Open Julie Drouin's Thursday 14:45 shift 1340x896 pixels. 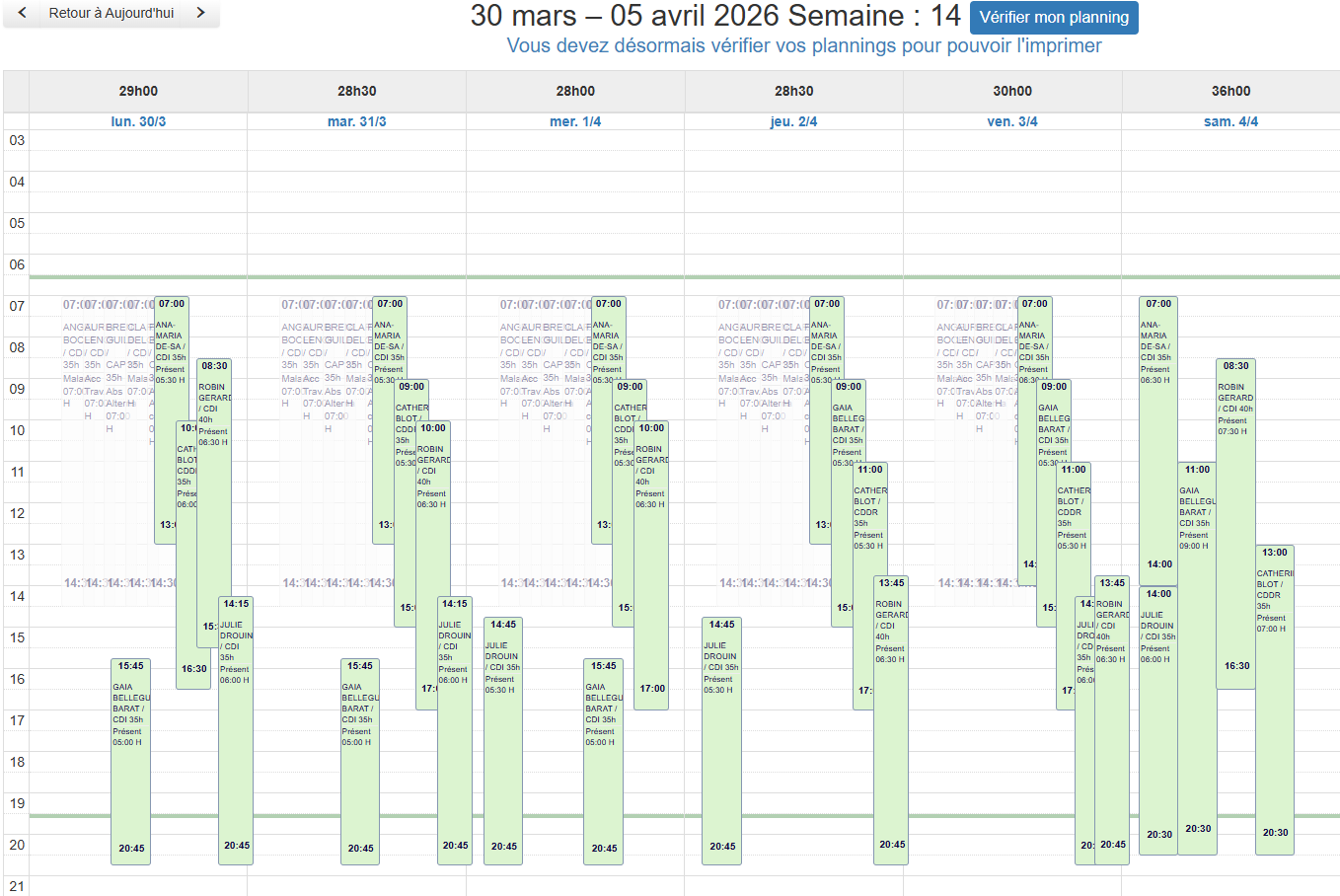721,740
